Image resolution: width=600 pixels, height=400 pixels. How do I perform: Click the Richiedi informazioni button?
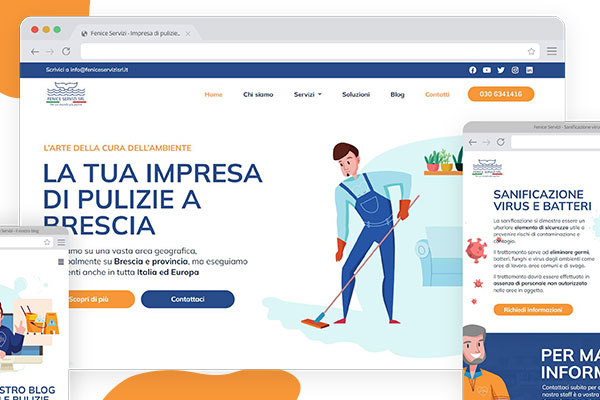[x=533, y=309]
